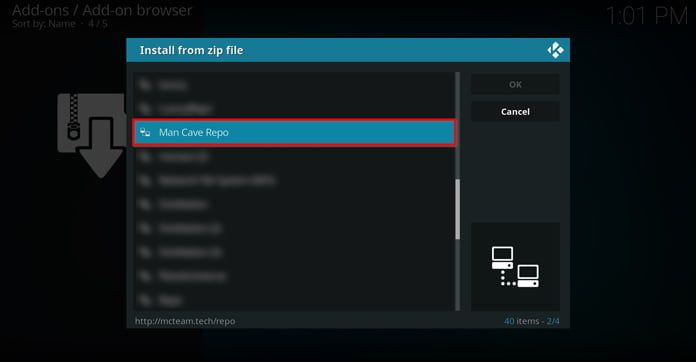Viewport: 696px width, 362px height.
Task: Click the http://mcteam.tech/repo path text
Action: (185, 321)
